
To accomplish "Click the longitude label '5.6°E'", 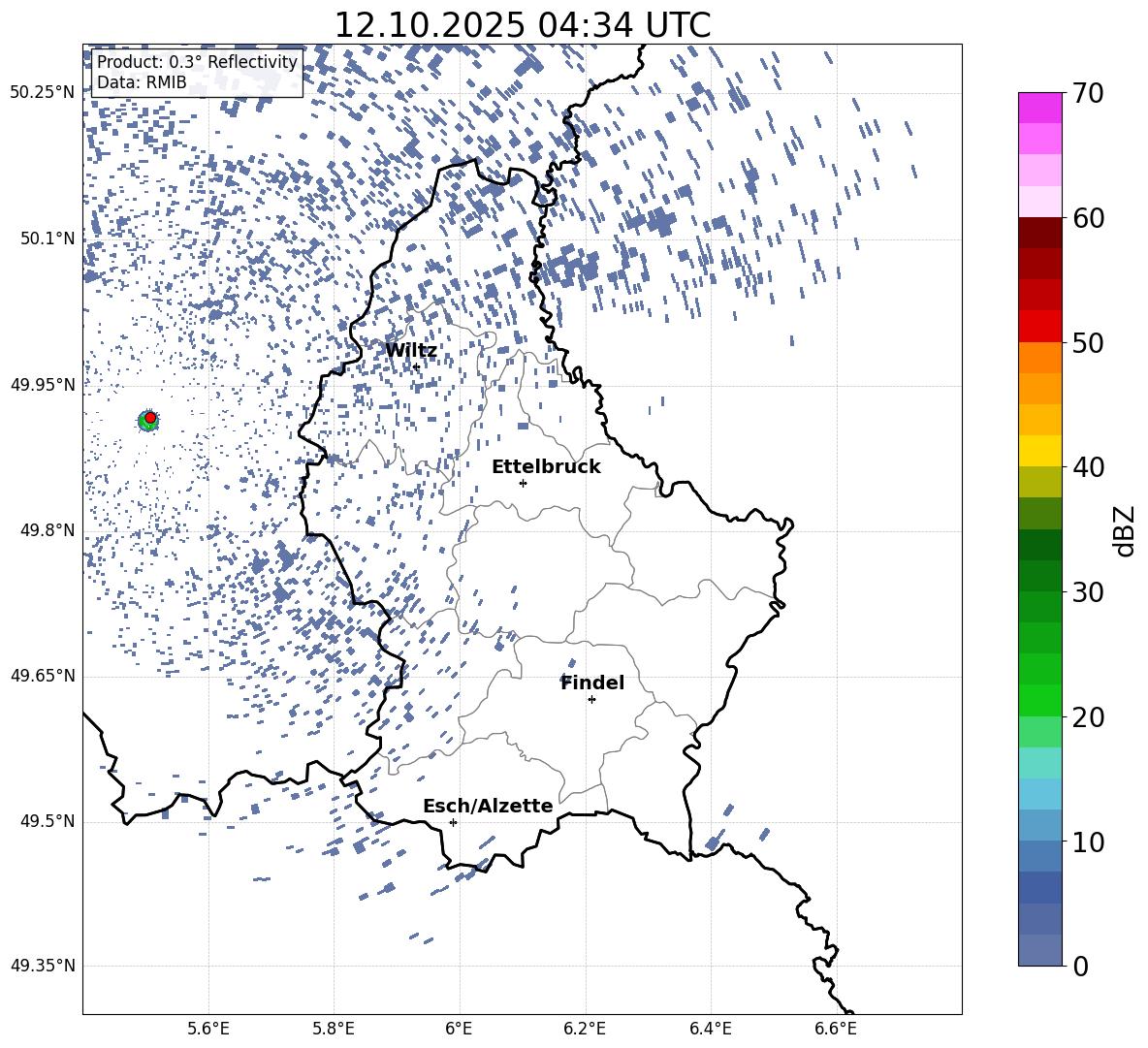I will pos(207,1029).
